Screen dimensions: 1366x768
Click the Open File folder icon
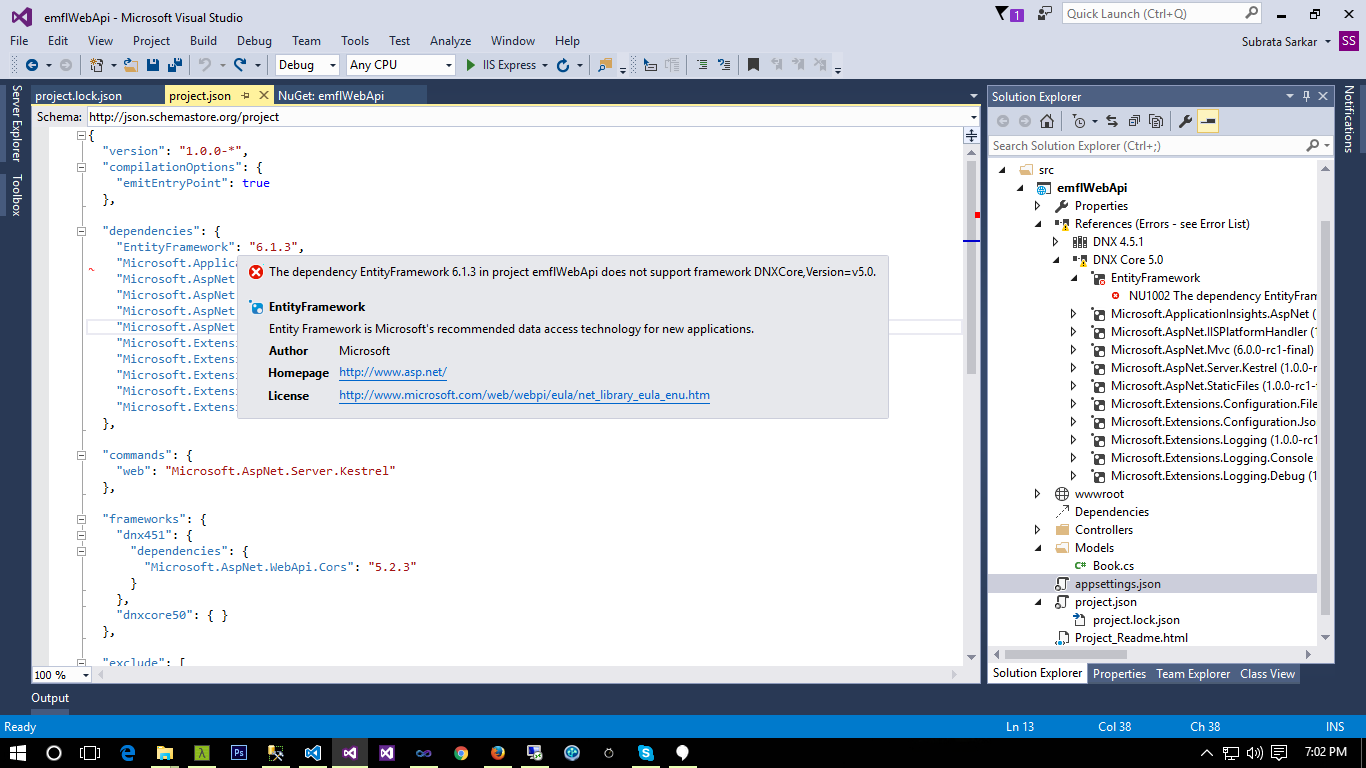pyautogui.click(x=131, y=65)
